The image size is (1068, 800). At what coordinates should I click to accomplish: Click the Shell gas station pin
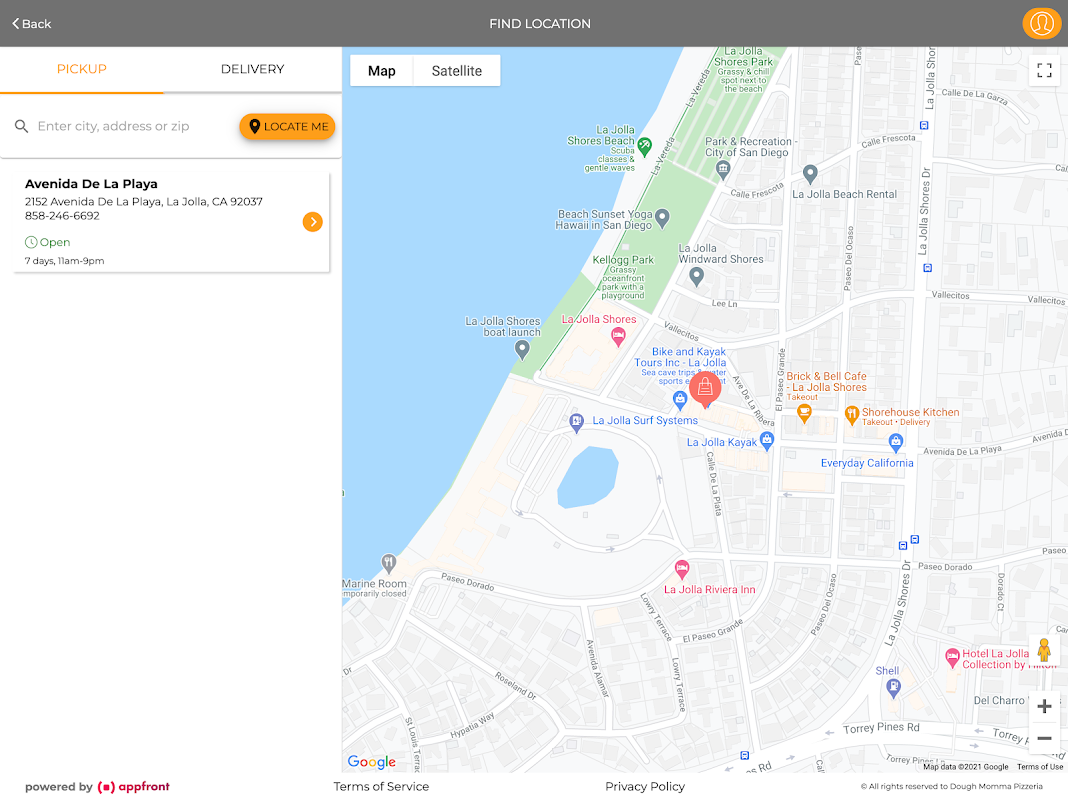894,688
